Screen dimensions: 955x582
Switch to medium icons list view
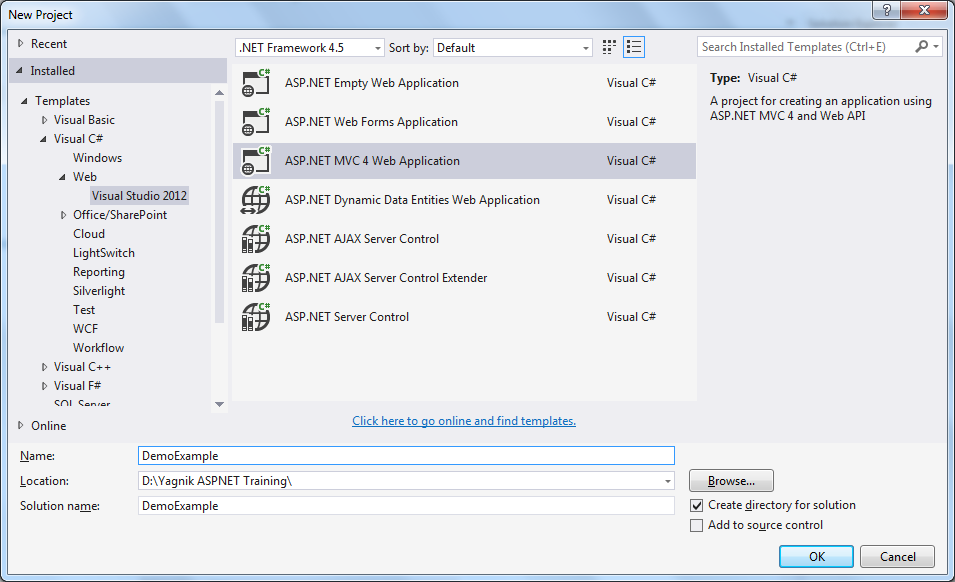[634, 47]
